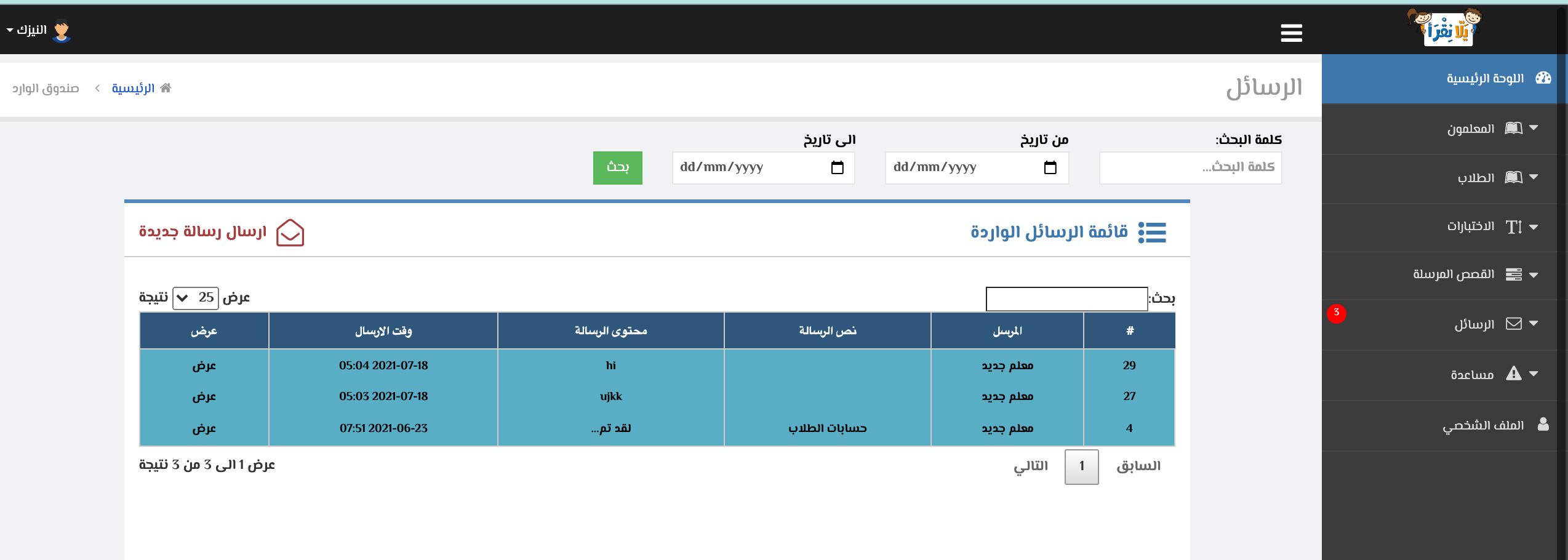Click the السابق pagination button

coord(1138,466)
